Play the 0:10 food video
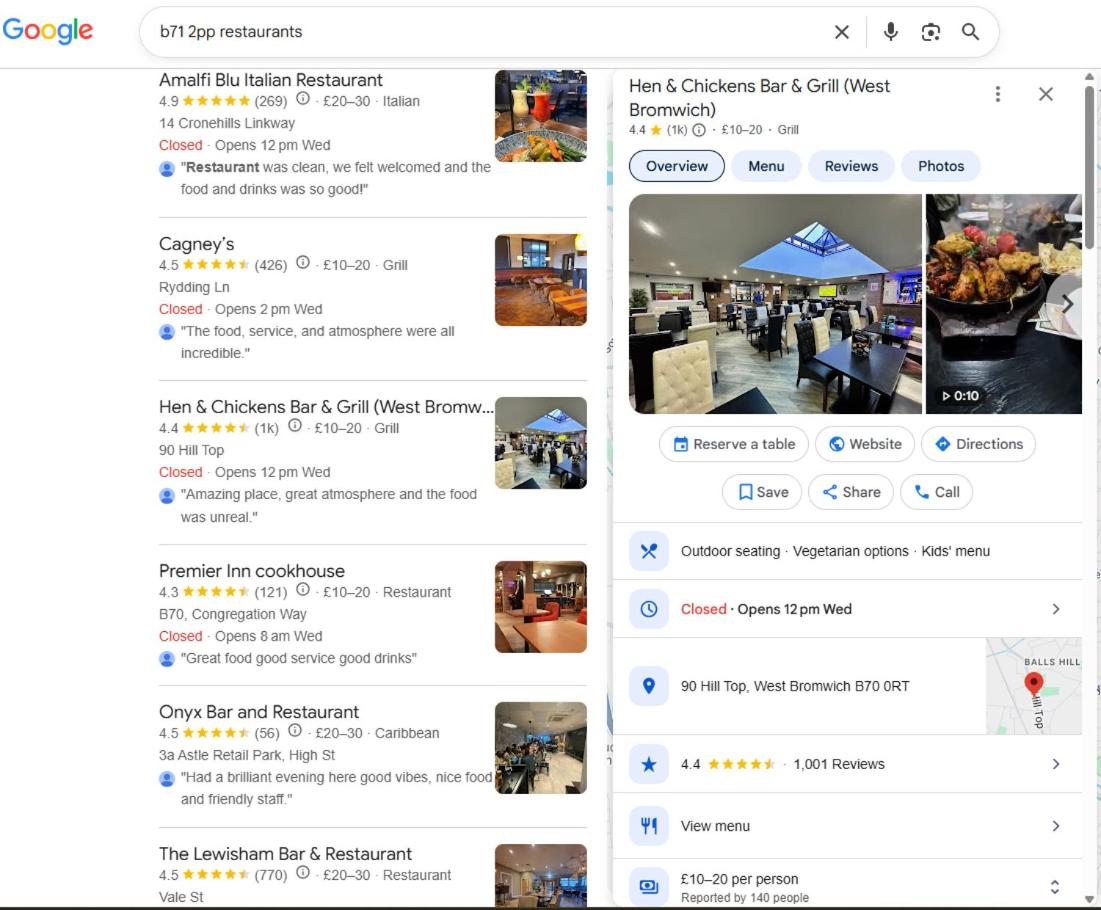Screen dimensions: 1101x910 point(1003,303)
